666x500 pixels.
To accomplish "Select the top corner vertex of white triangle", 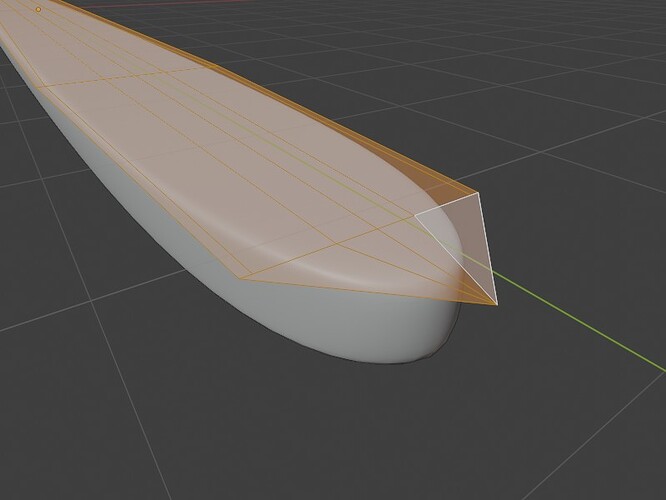I will click(x=479, y=193).
